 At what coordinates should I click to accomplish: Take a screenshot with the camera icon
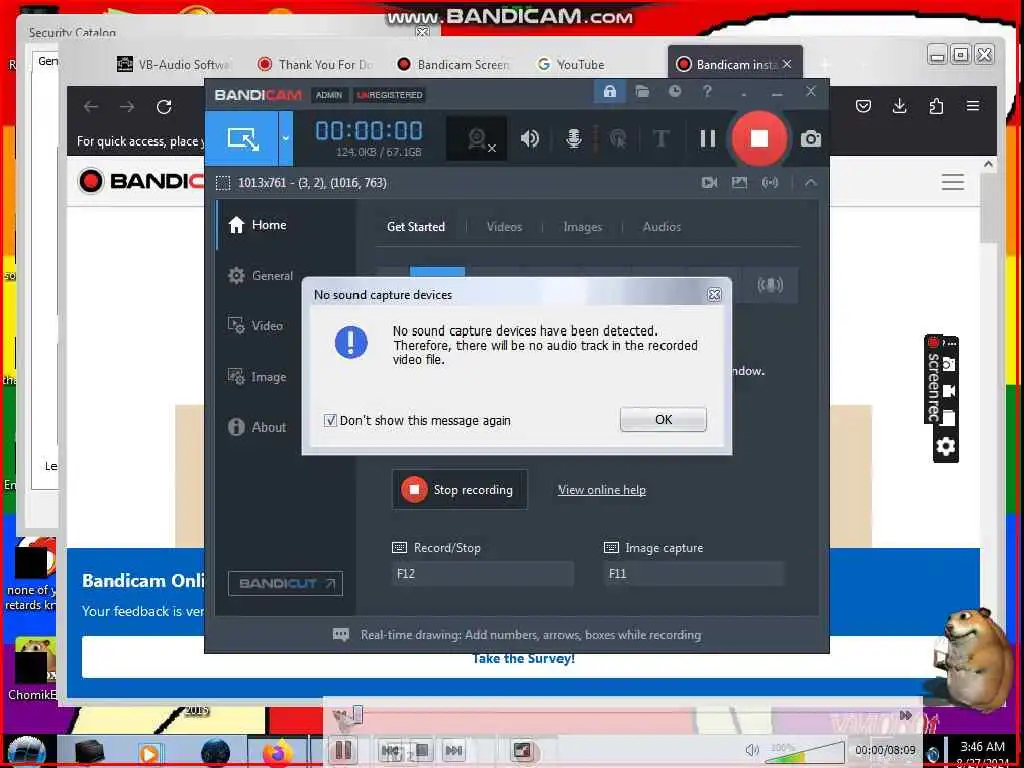pos(810,138)
